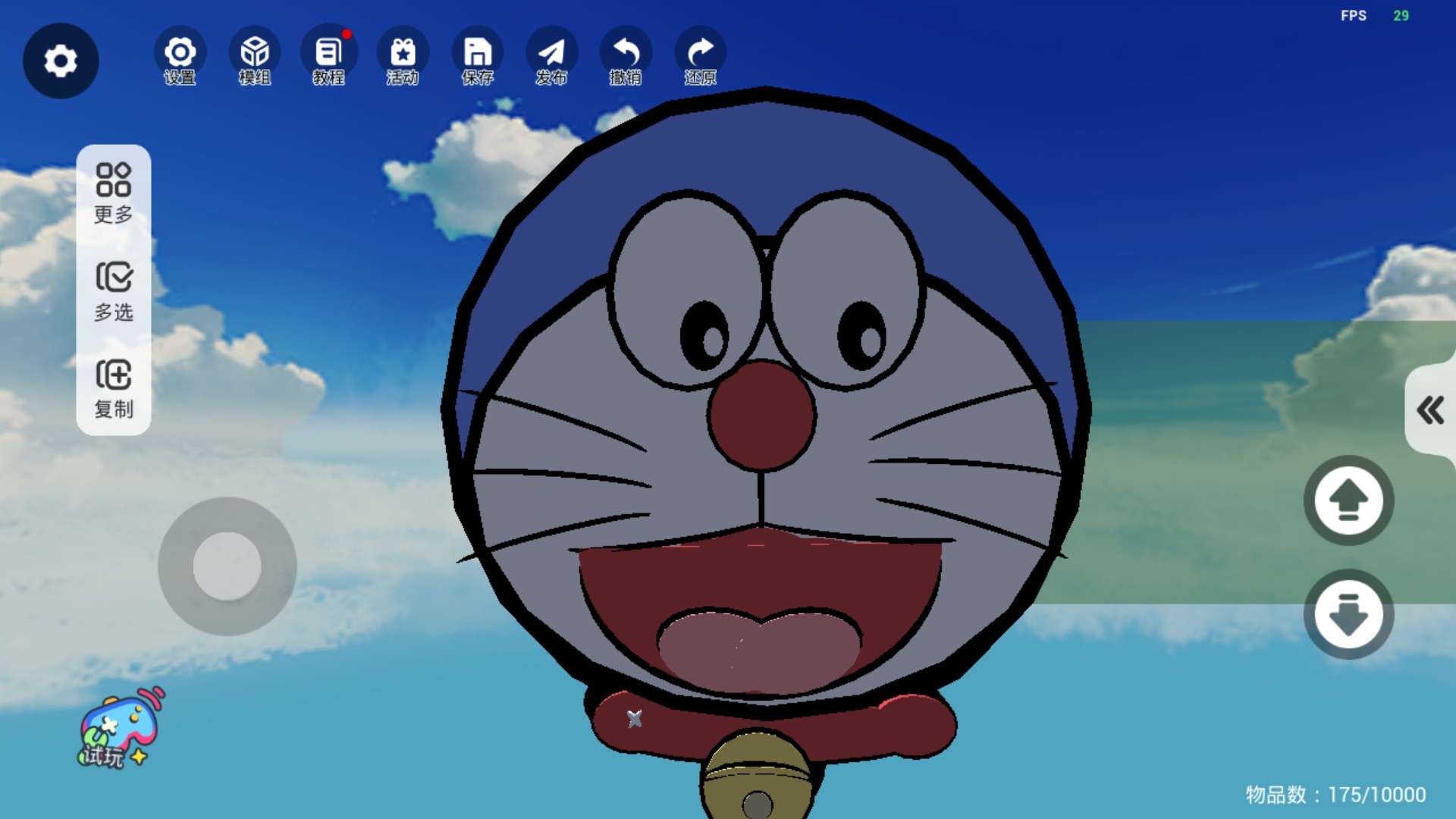Click the FPS counter display
Viewport: 1456px width, 819px height.
pos(1373,16)
